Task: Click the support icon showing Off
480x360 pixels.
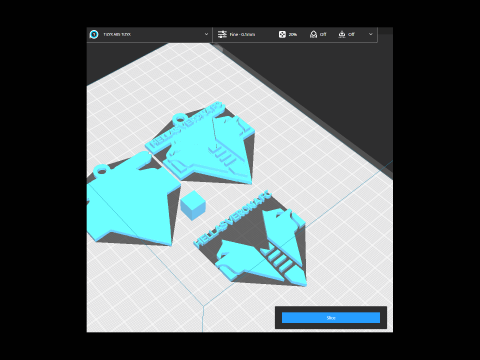Action: [313, 34]
